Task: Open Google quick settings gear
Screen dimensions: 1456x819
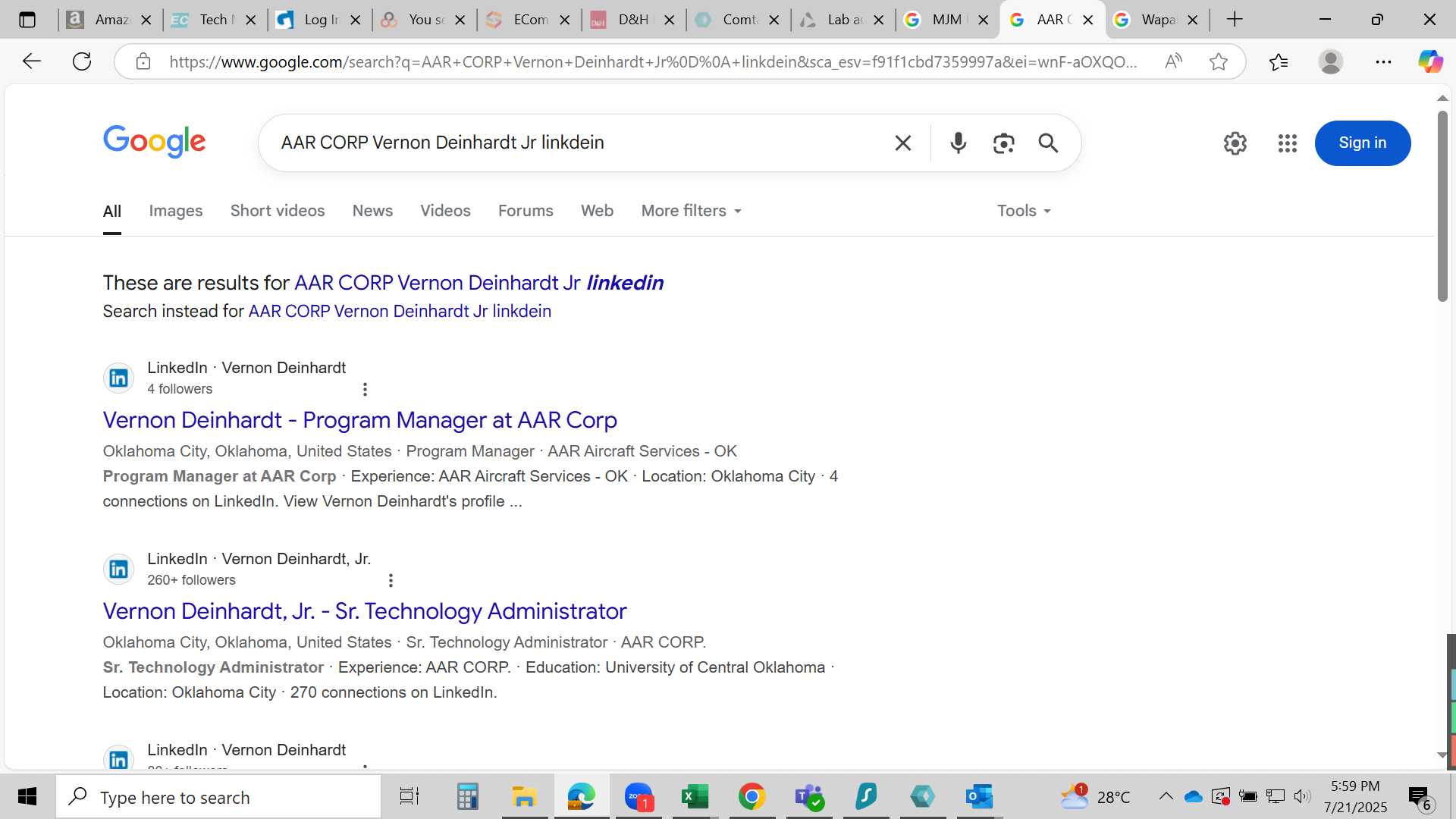Action: (x=1235, y=143)
